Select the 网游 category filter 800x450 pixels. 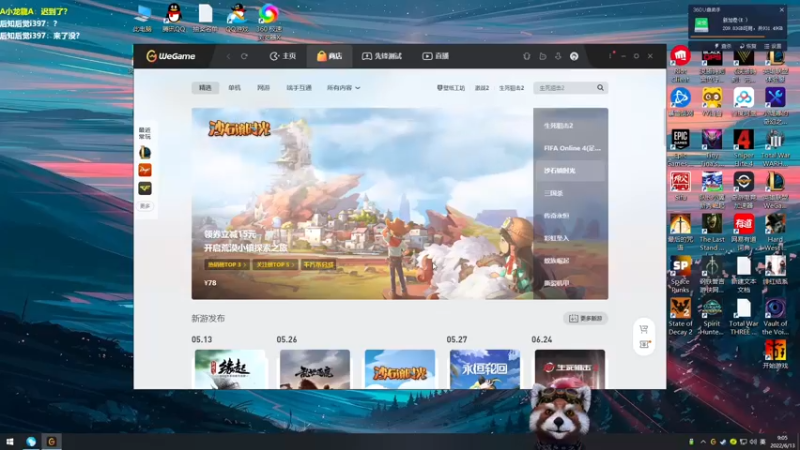tap(263, 88)
